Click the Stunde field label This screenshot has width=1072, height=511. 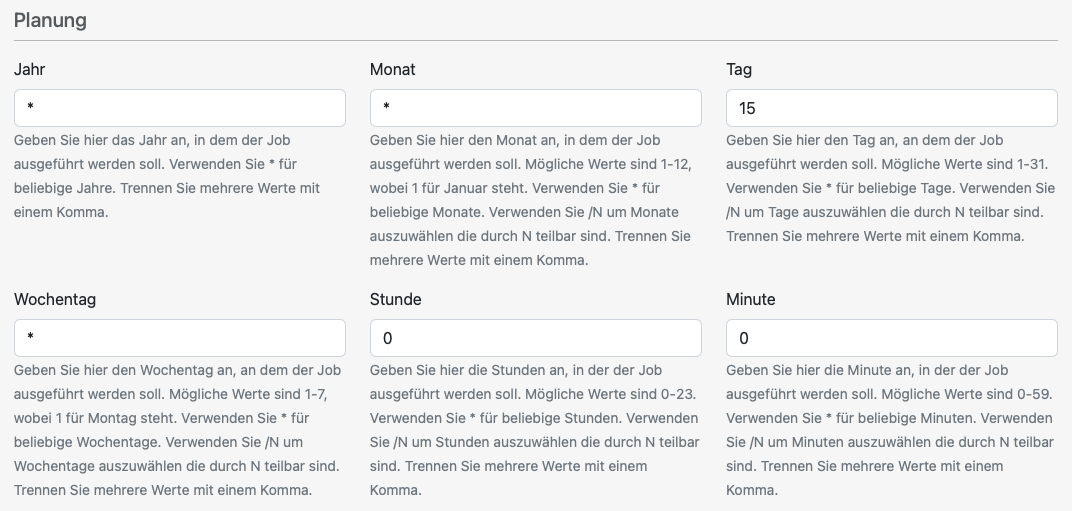[396, 300]
